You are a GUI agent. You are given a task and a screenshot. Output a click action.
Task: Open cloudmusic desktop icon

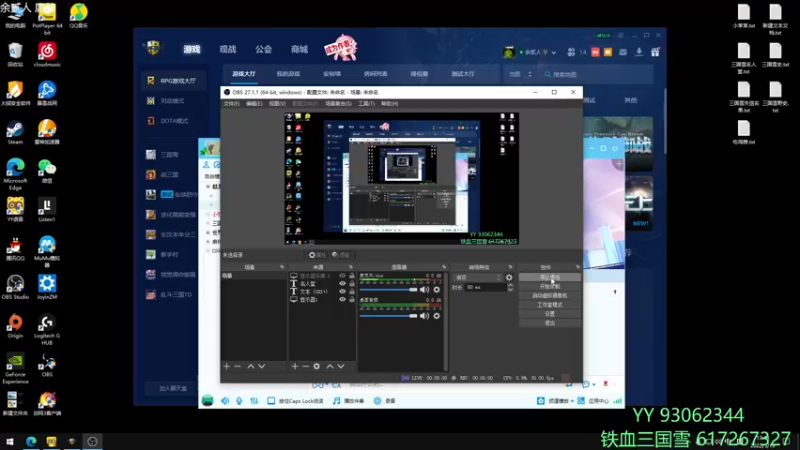[47, 55]
